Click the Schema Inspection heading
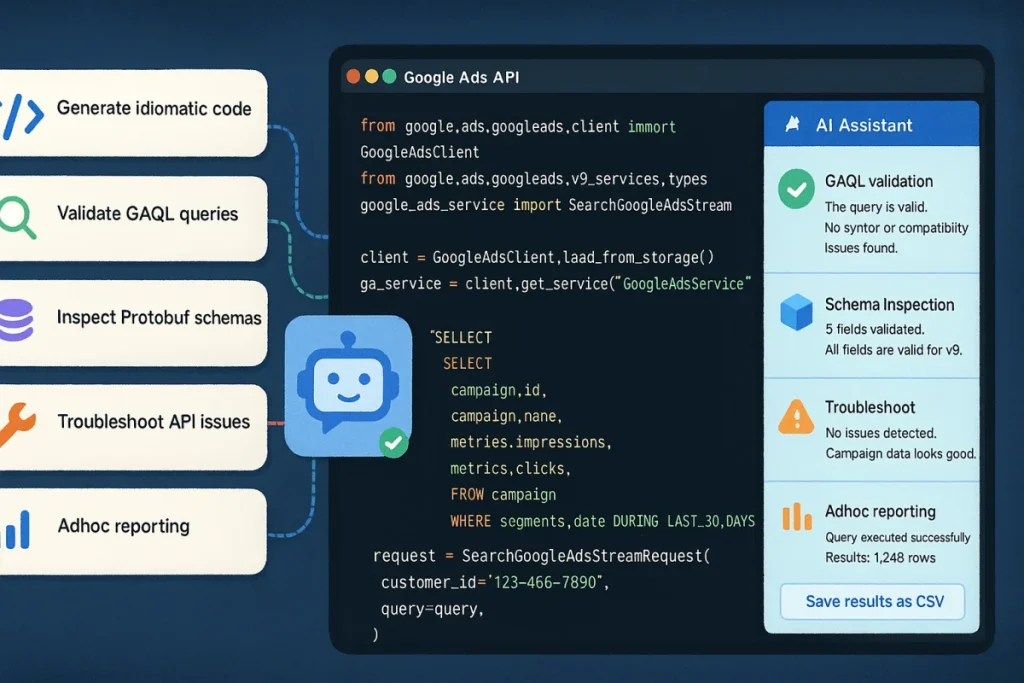1024x683 pixels. 889,304
